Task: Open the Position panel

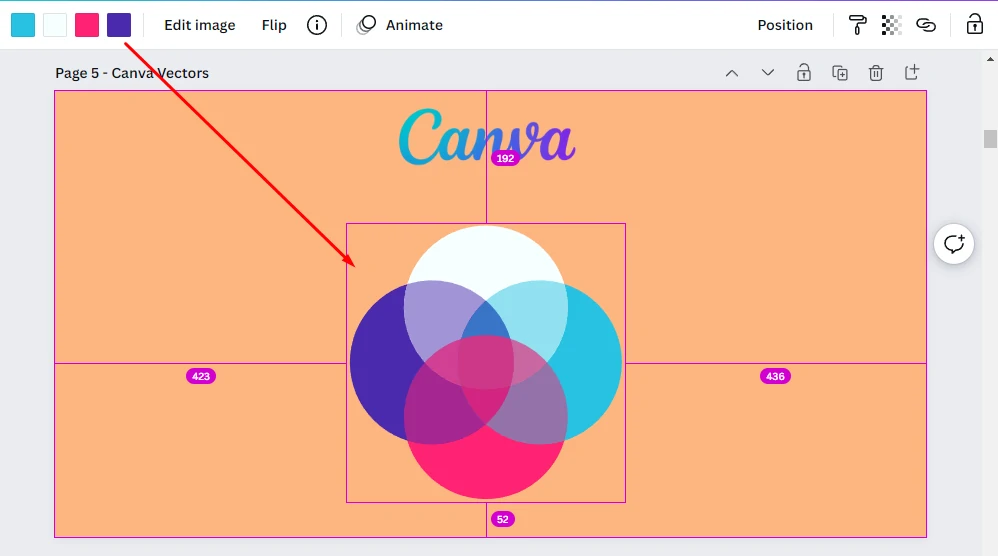Action: [785, 25]
